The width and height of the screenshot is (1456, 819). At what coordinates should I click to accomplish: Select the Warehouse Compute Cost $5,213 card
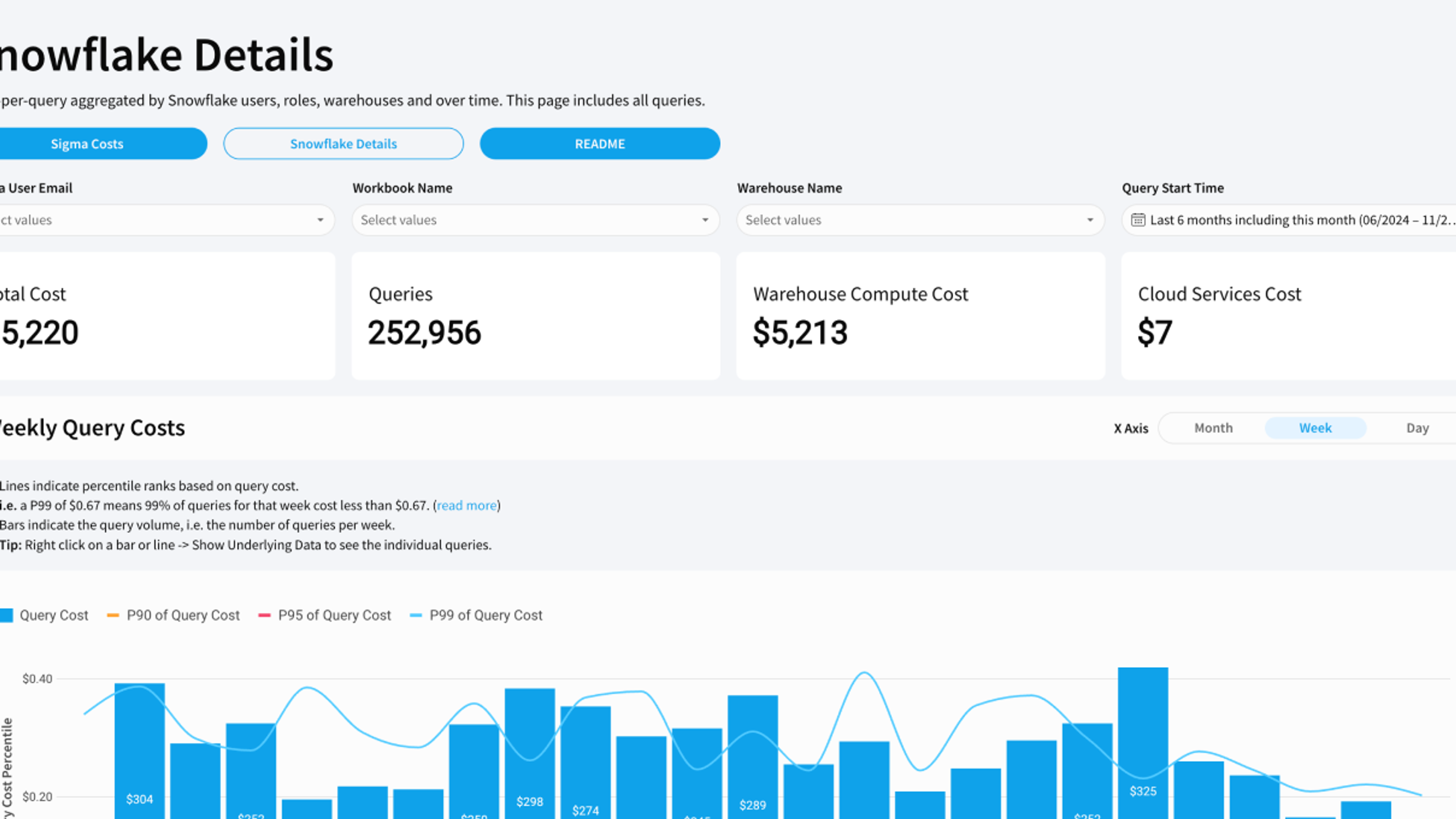click(920, 316)
